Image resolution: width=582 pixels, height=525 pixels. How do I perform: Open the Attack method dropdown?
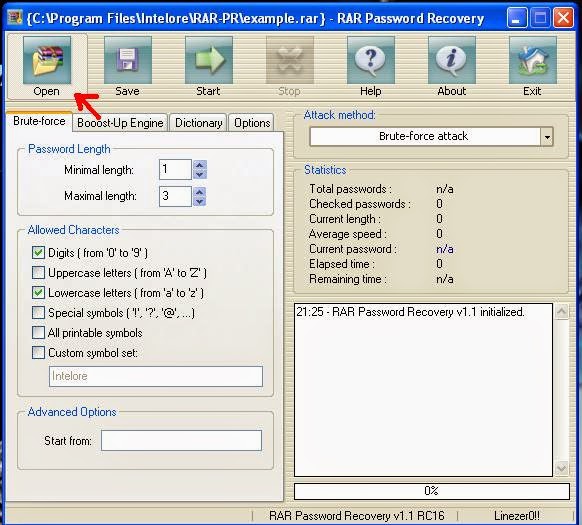click(x=547, y=137)
